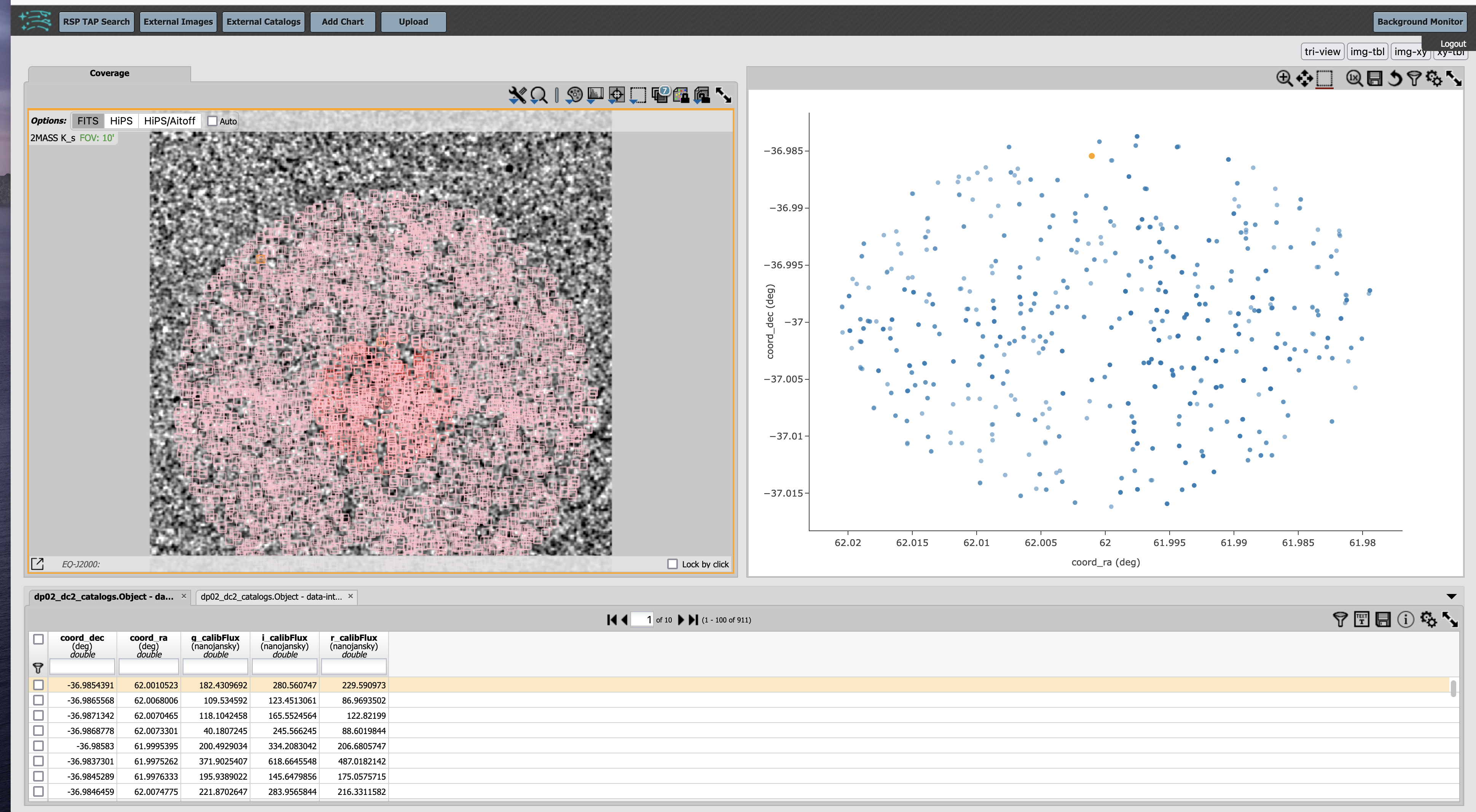This screenshot has width=1476, height=812.
Task: Expand the table tabs dropdown arrow
Action: click(1451, 597)
